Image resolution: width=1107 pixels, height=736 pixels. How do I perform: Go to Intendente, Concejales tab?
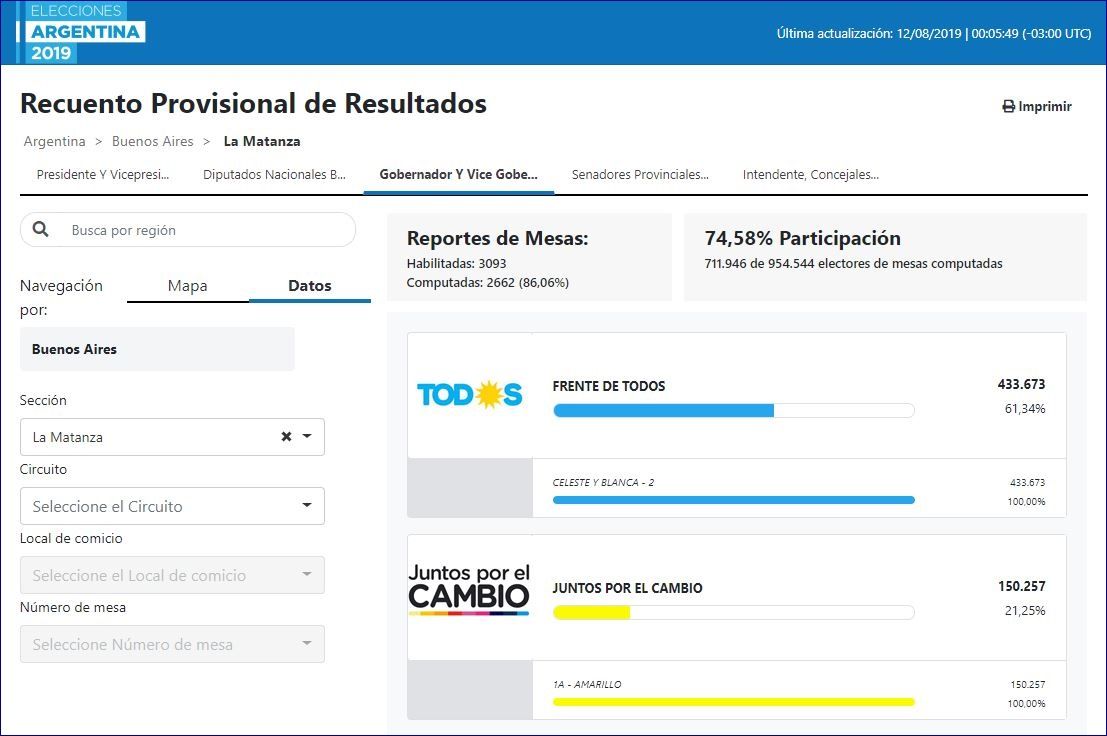pyautogui.click(x=810, y=175)
